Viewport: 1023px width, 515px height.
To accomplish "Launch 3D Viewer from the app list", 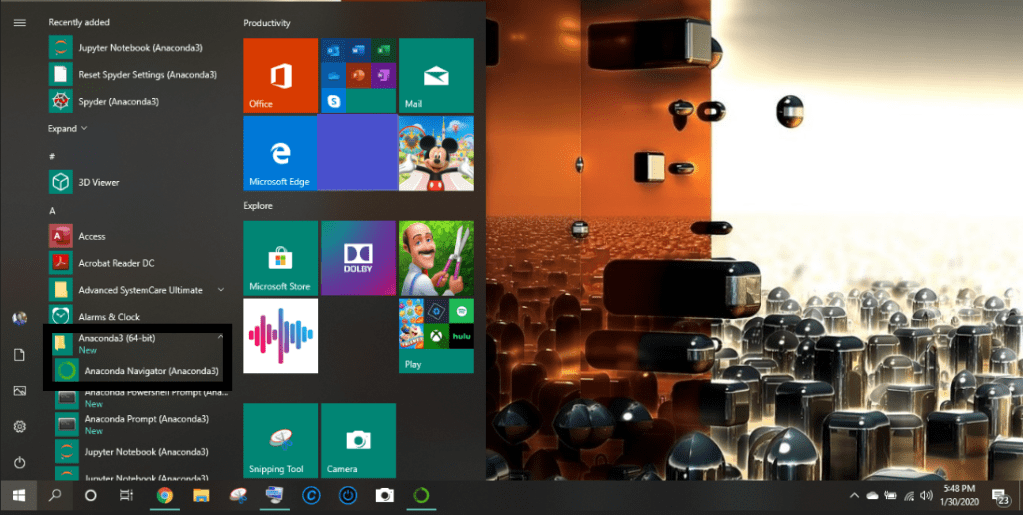I will click(98, 182).
